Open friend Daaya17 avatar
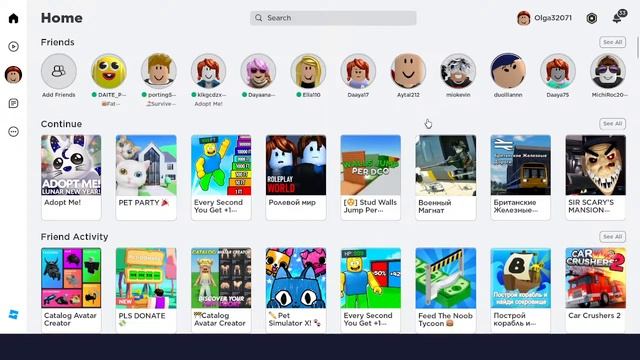This screenshot has height=360, width=640. point(358,71)
